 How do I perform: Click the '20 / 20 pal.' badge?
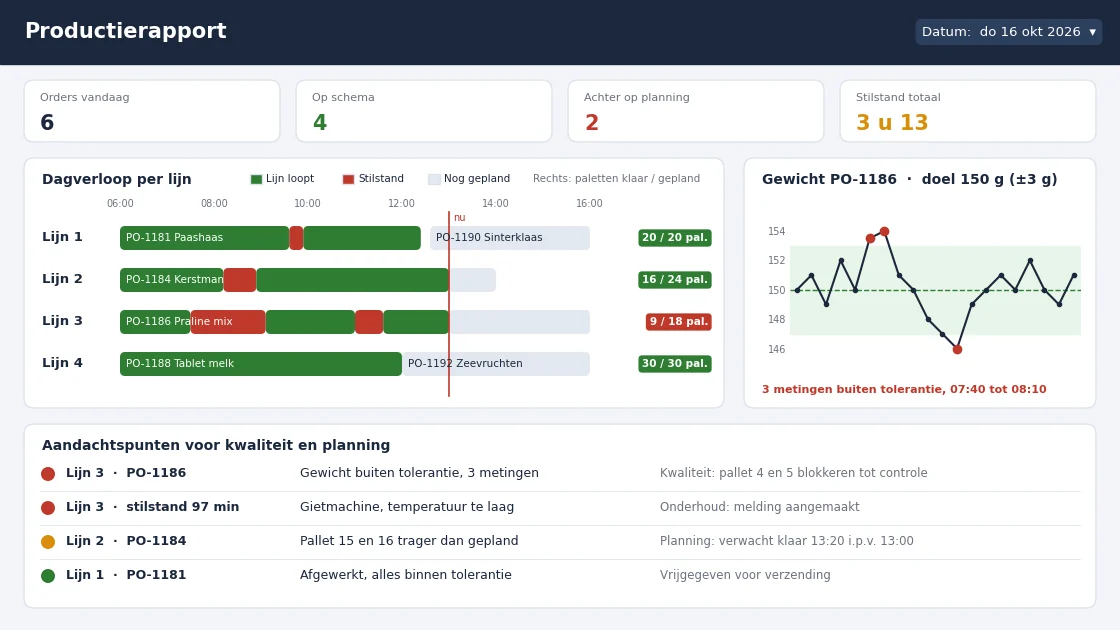[675, 238]
